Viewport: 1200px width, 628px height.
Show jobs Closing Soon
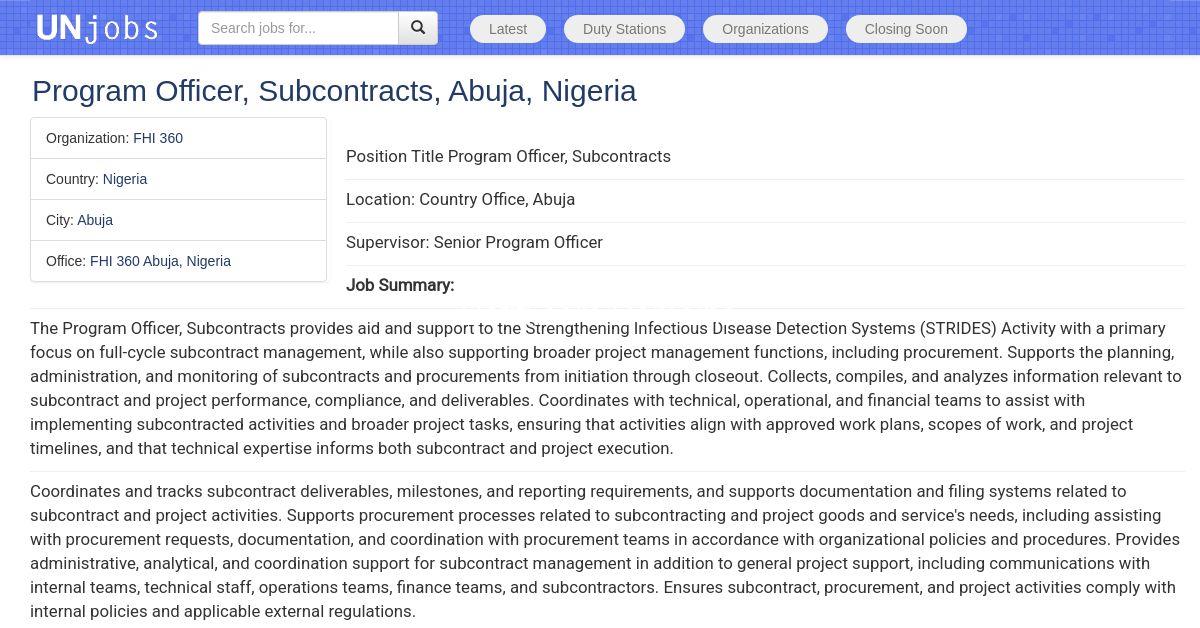coord(906,29)
